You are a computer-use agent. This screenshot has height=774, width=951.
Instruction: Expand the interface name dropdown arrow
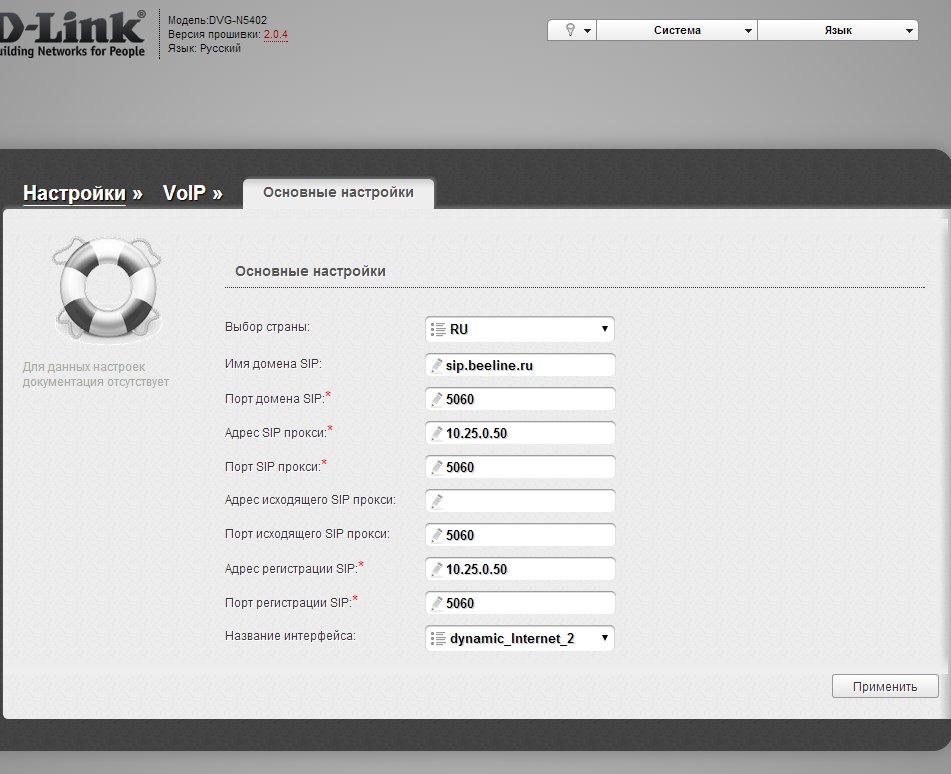tap(604, 638)
